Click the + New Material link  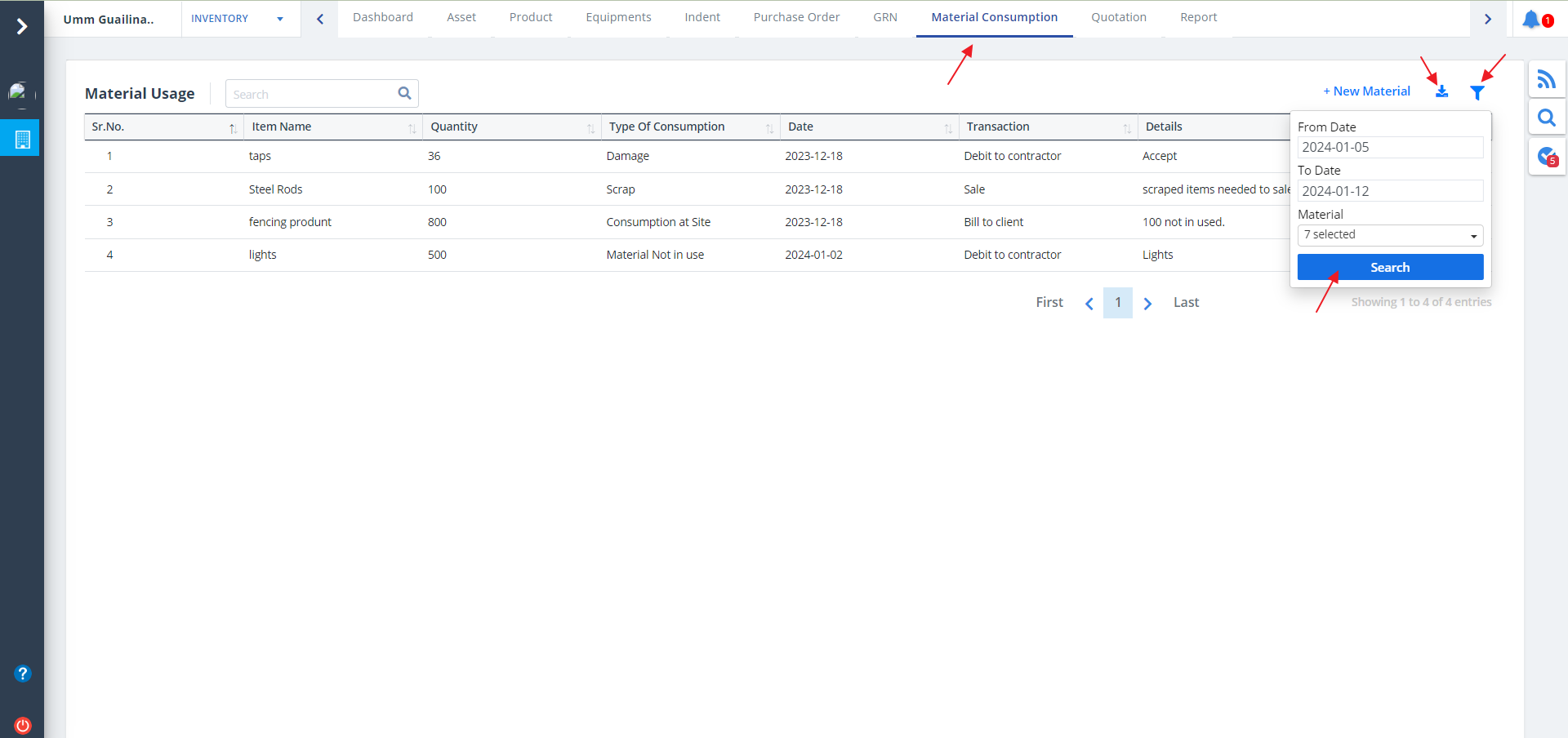1366,91
